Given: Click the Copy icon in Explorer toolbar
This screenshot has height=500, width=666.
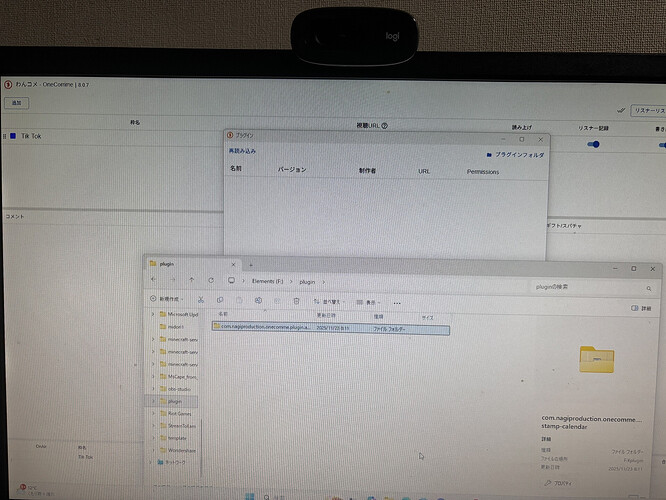Looking at the screenshot, I should (220, 300).
